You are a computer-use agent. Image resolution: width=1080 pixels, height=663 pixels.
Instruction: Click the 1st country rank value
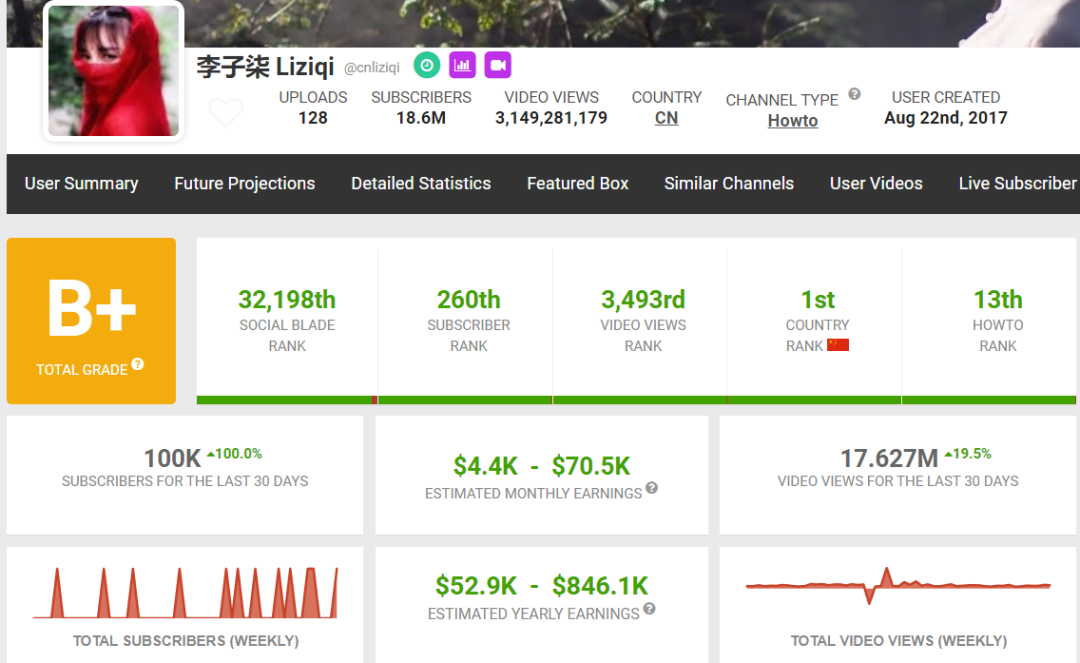point(818,300)
